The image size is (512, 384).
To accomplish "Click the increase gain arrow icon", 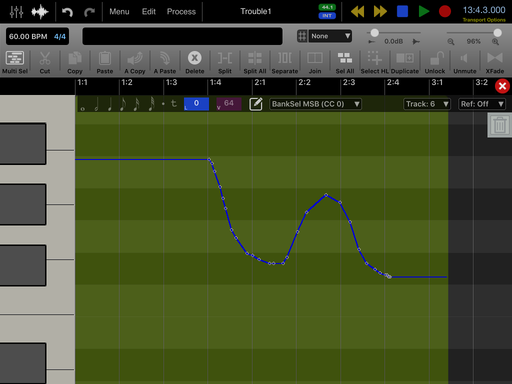I will [x=416, y=42].
